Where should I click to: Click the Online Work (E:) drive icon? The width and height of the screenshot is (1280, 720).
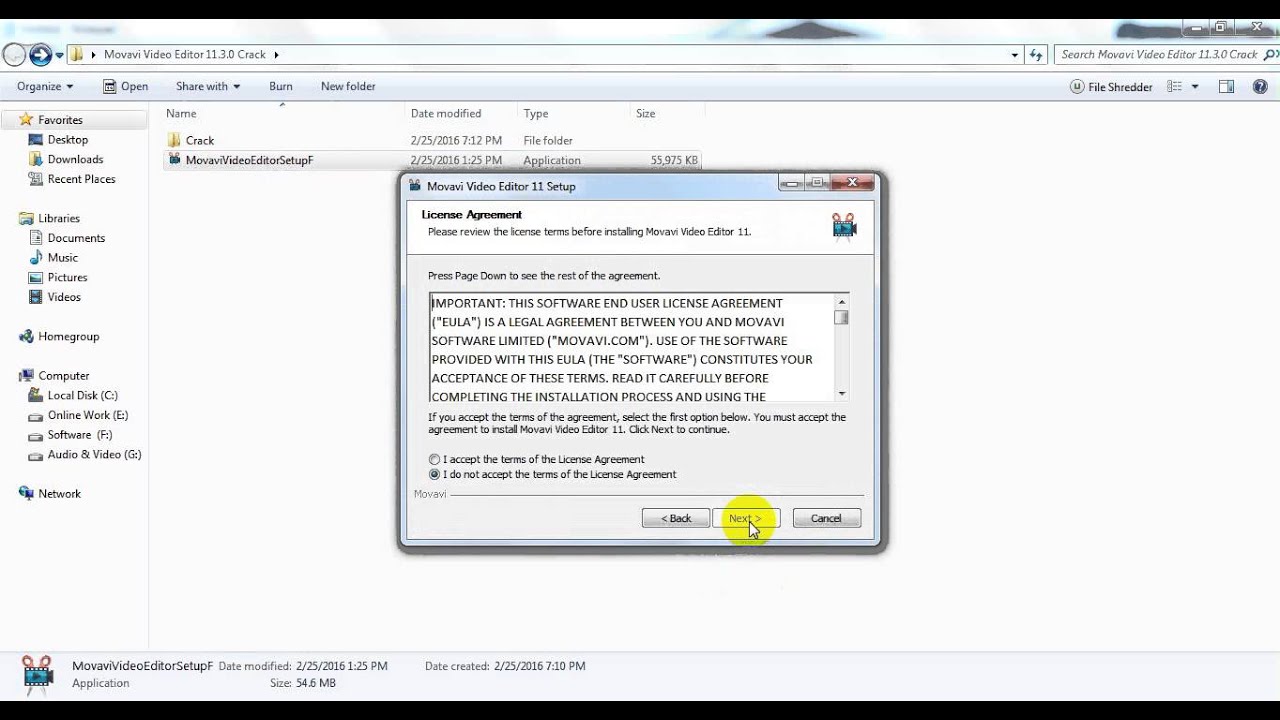(x=36, y=416)
